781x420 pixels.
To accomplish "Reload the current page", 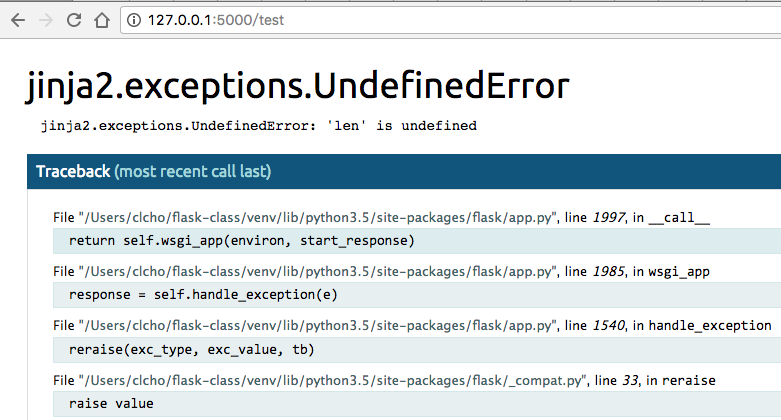I will click(x=74, y=19).
